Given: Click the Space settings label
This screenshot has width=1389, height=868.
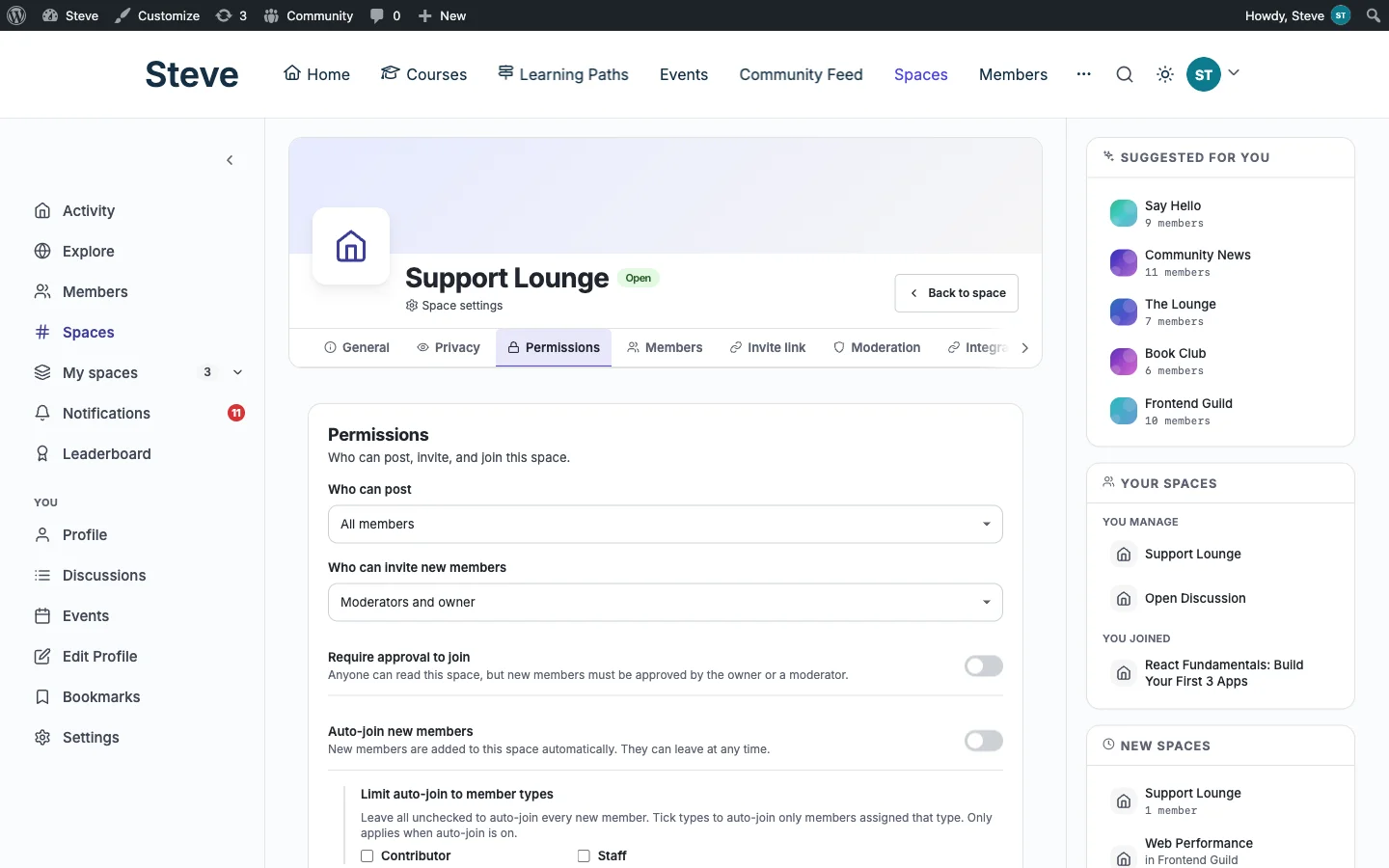Looking at the screenshot, I should tap(454, 306).
